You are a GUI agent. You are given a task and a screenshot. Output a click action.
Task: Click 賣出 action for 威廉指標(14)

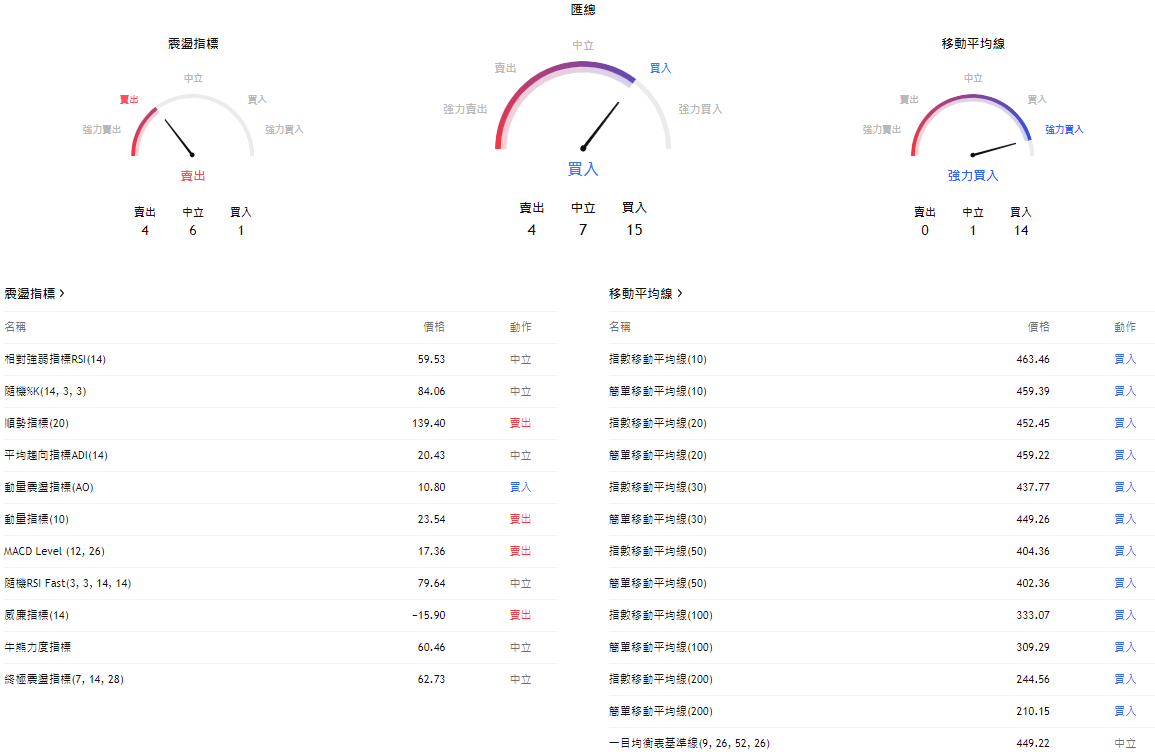(x=519, y=615)
